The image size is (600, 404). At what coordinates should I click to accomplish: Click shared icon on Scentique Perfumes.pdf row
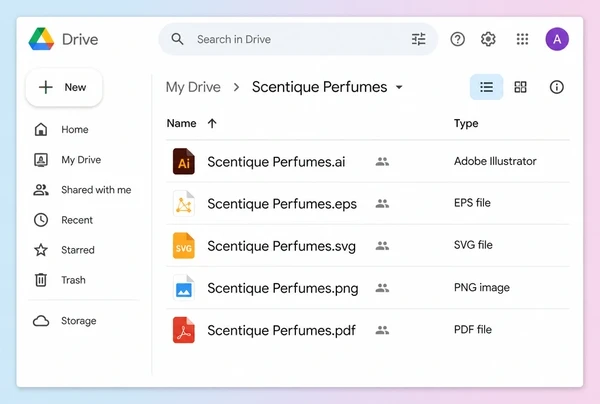(382, 330)
